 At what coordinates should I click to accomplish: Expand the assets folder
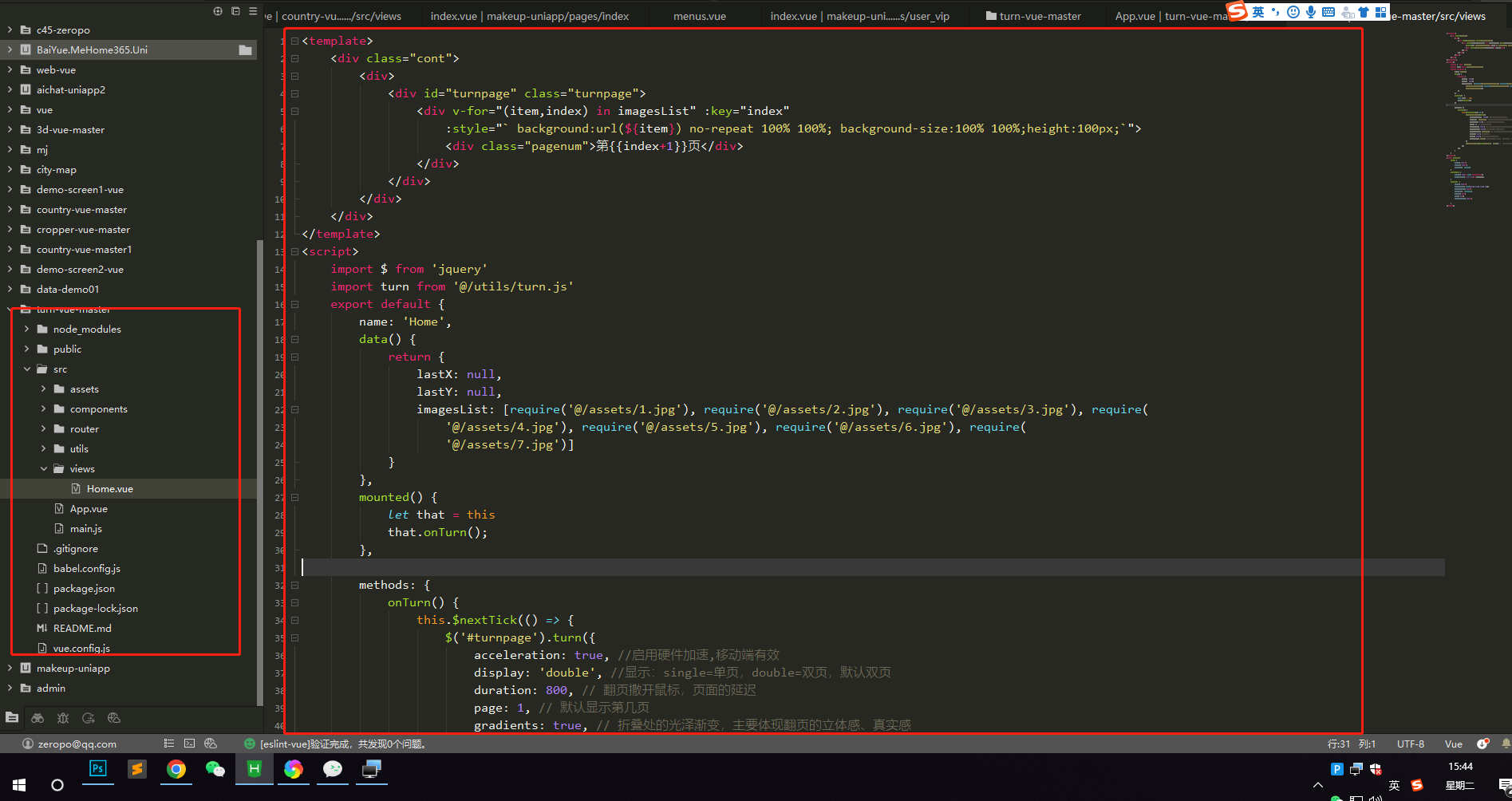43,389
